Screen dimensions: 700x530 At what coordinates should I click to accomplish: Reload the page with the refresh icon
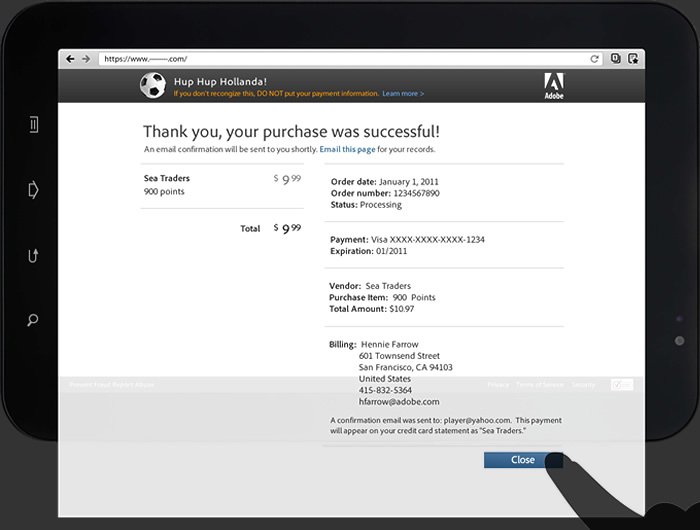click(594, 59)
